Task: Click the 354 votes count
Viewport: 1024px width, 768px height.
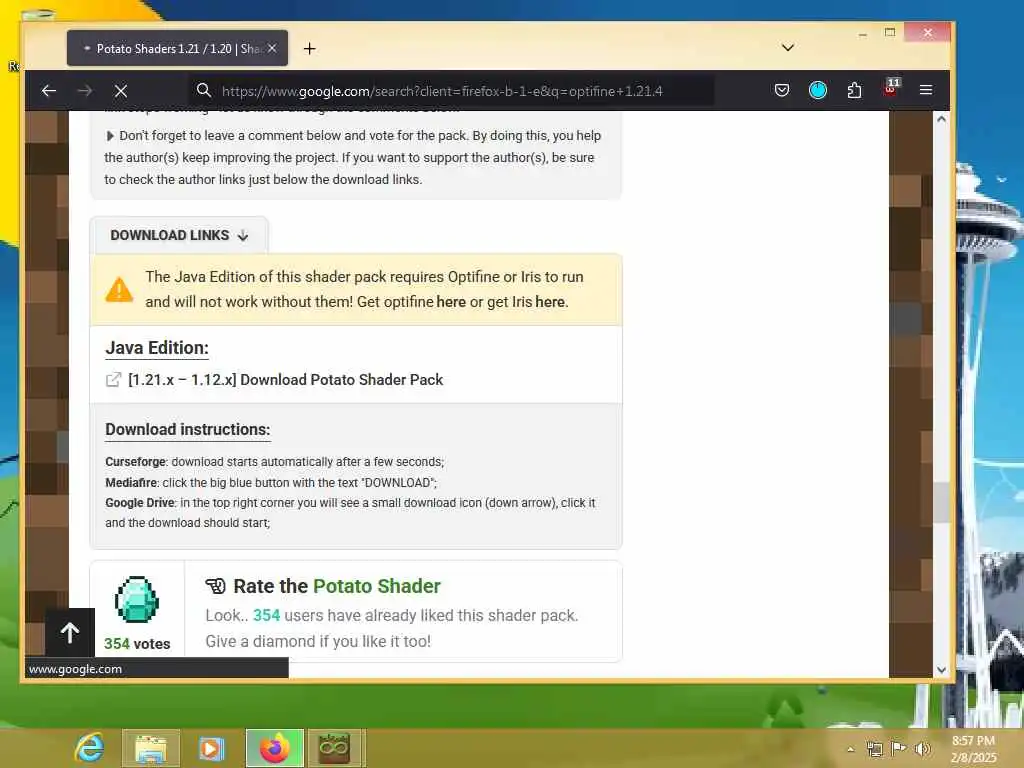Action: coord(136,644)
